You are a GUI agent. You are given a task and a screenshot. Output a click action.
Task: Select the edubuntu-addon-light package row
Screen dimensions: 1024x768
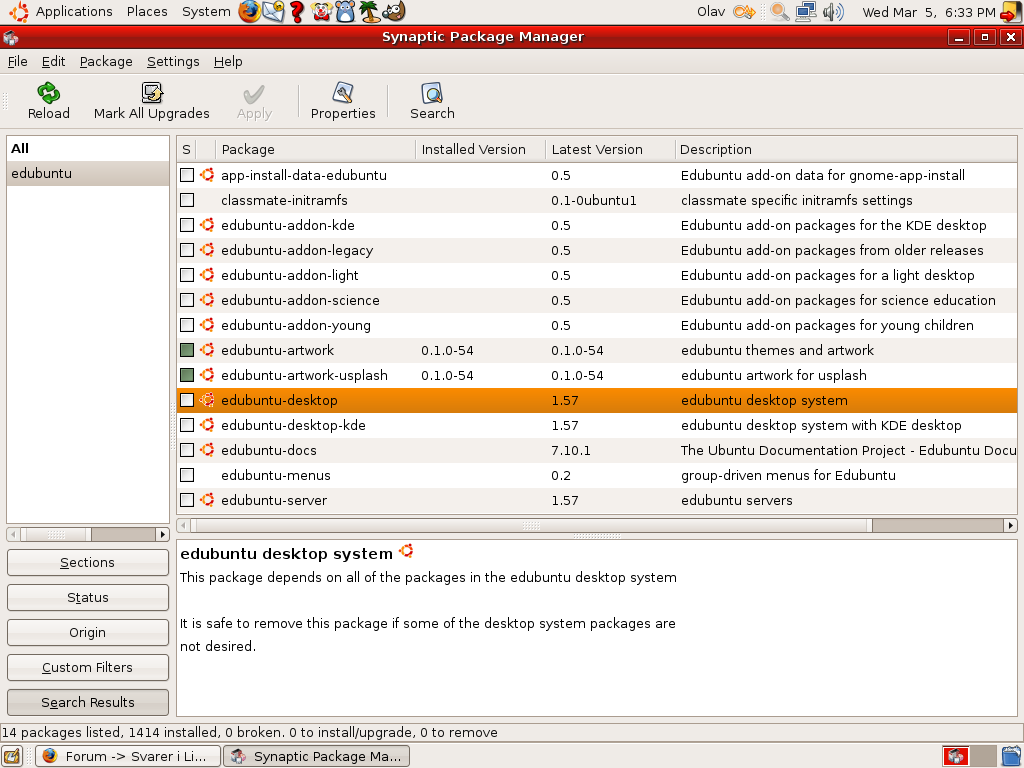(597, 275)
